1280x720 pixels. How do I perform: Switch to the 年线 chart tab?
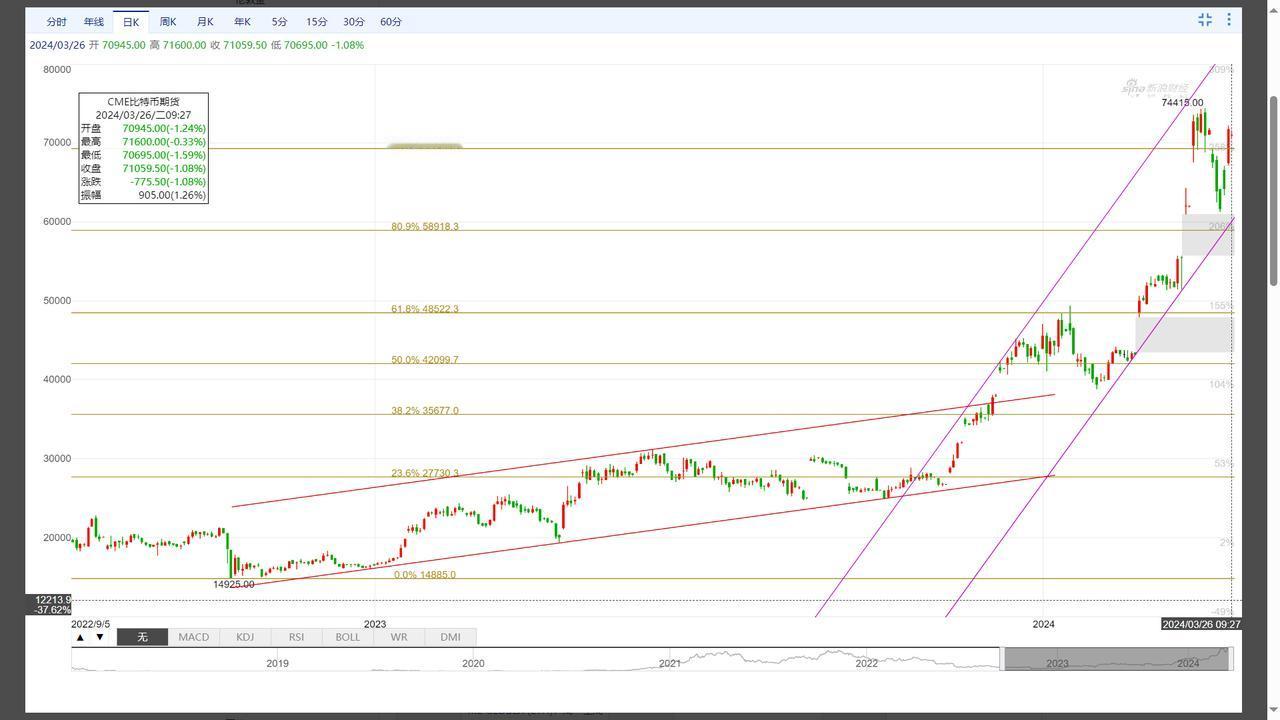[x=94, y=21]
